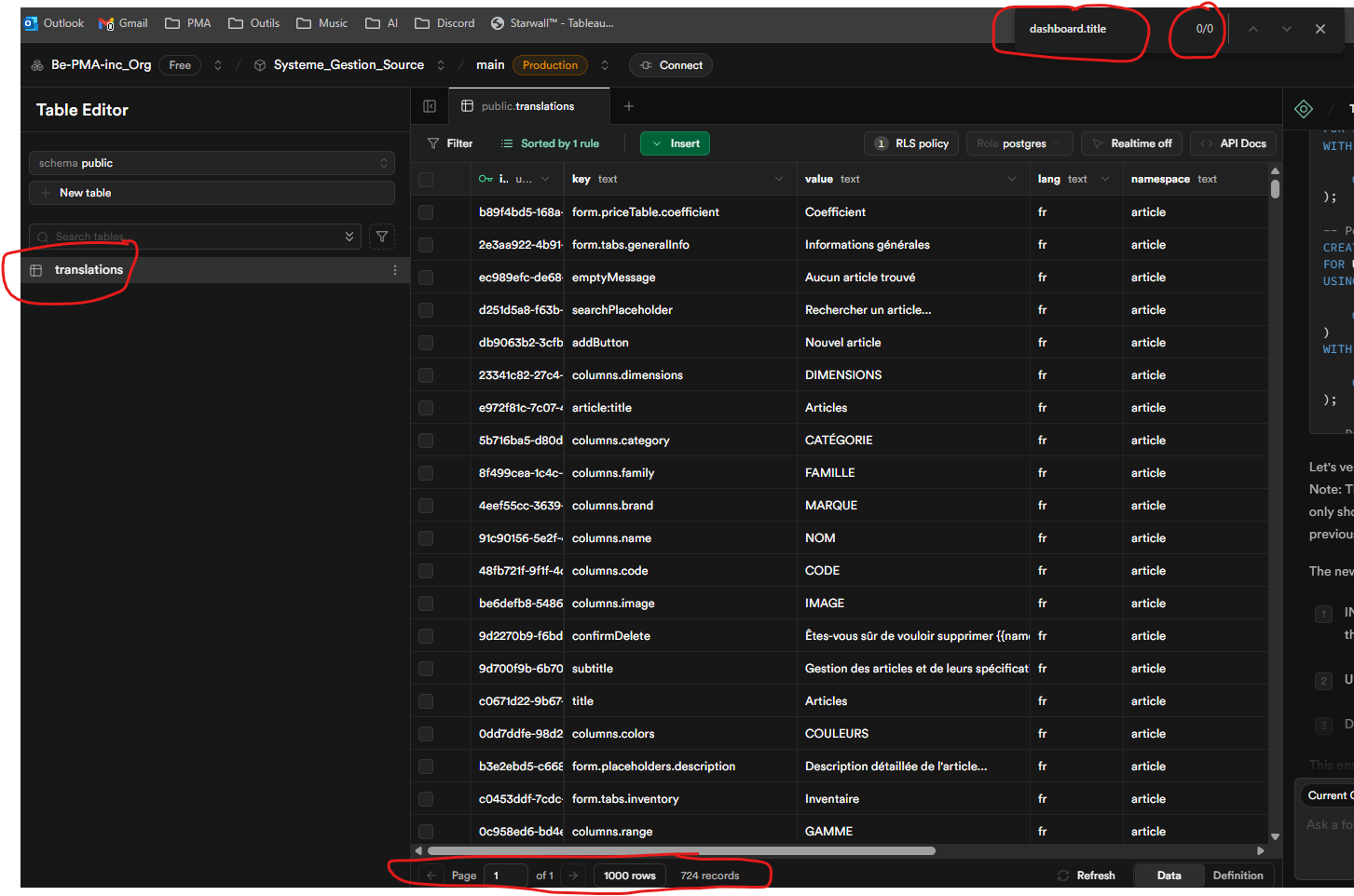
Task: Open the Music bookmarks folder
Action: click(322, 23)
